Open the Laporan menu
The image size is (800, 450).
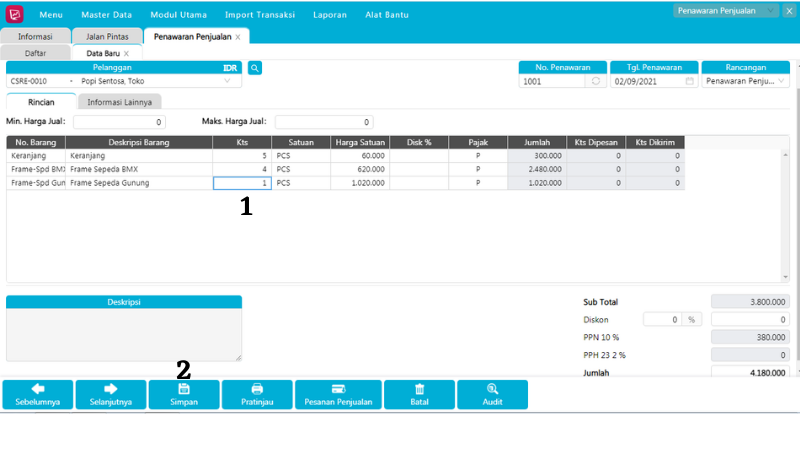(330, 16)
